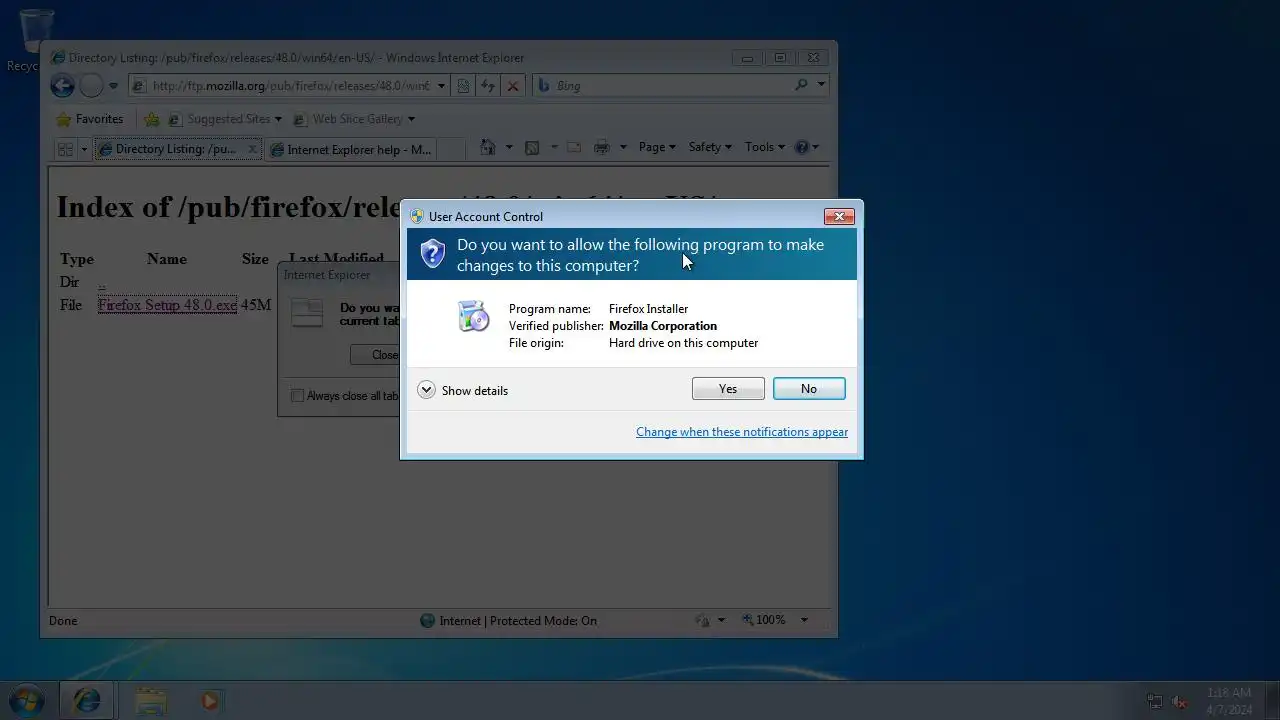The height and width of the screenshot is (720, 1280).
Task: Open the Safety menu
Action: [x=710, y=147]
